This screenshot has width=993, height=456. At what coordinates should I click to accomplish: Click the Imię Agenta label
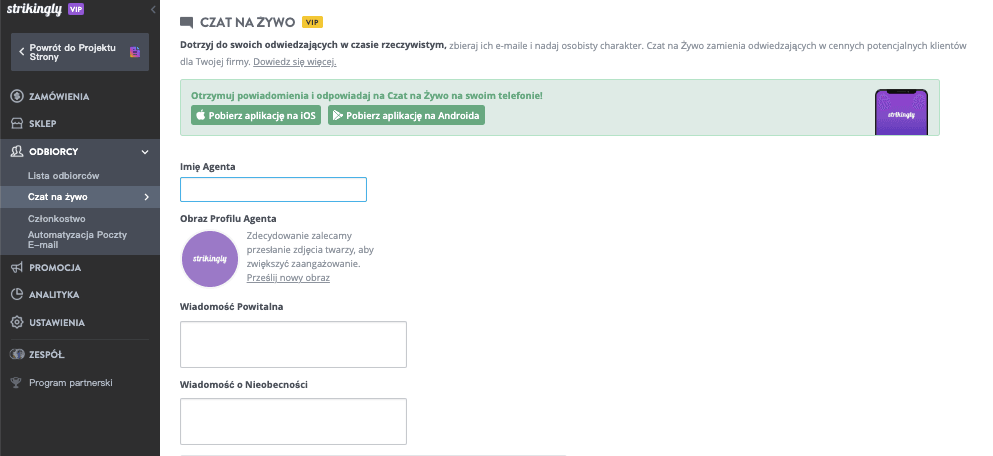(x=208, y=167)
